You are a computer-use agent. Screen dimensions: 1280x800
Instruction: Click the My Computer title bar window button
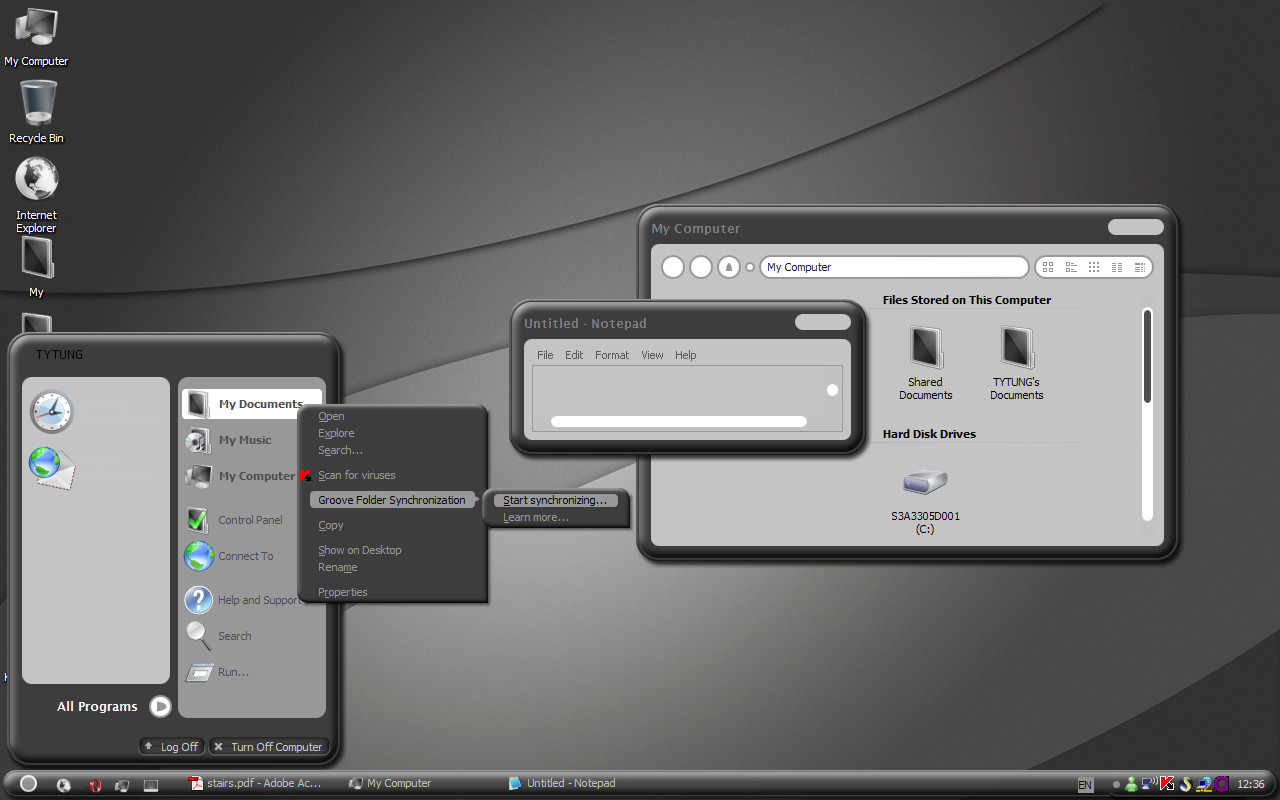pos(1135,227)
